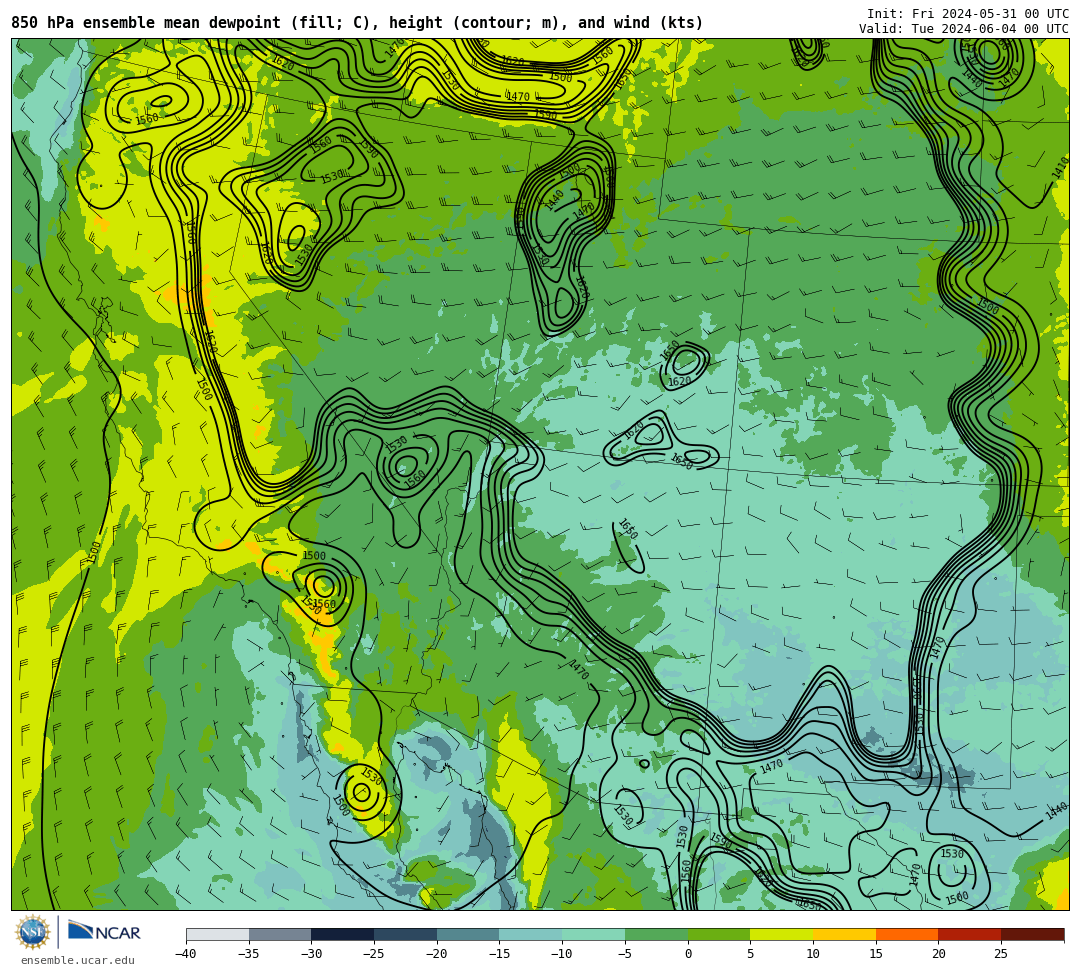Image resolution: width=1080 pixels, height=973 pixels.
Task: Click the '10' colorbar tick label
Action: tap(813, 954)
